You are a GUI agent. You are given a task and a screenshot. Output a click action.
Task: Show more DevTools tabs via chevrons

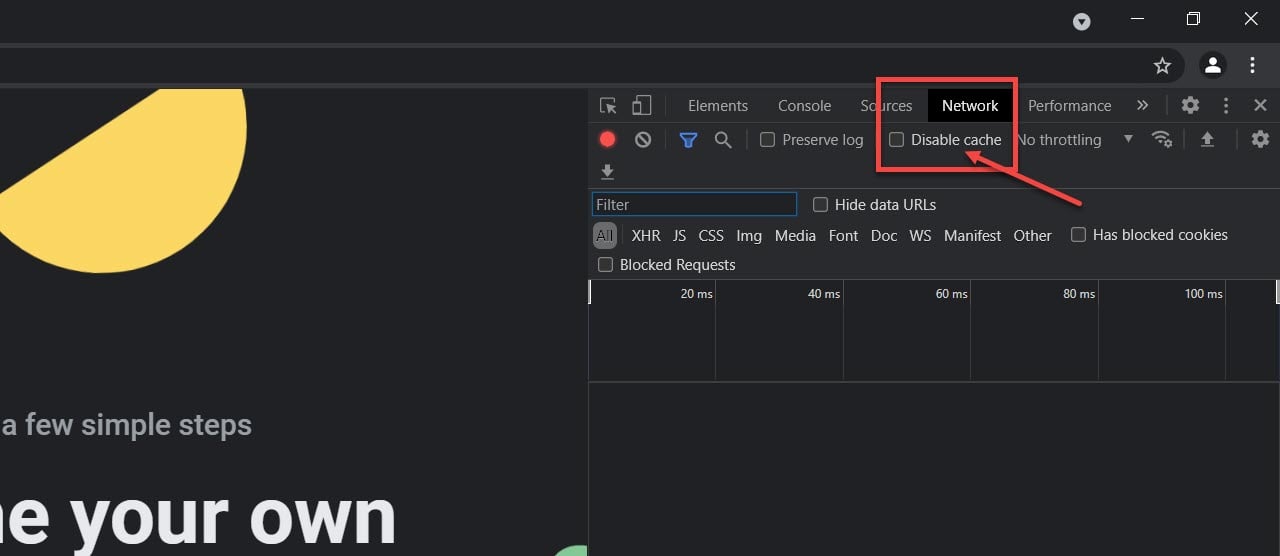point(1142,105)
